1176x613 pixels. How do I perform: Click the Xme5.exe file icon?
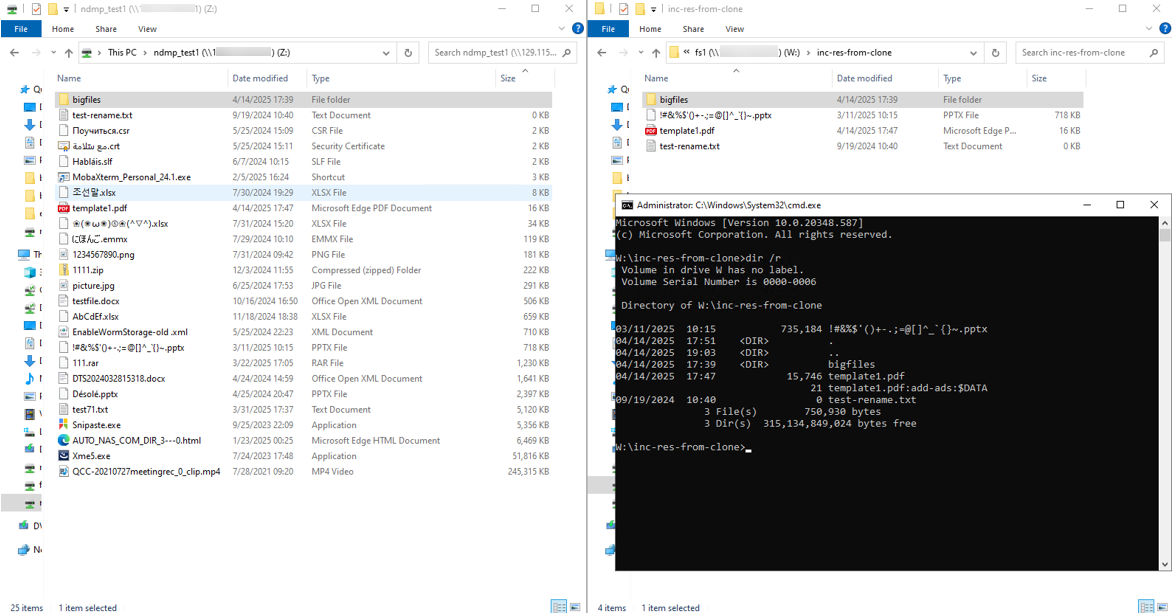64,455
